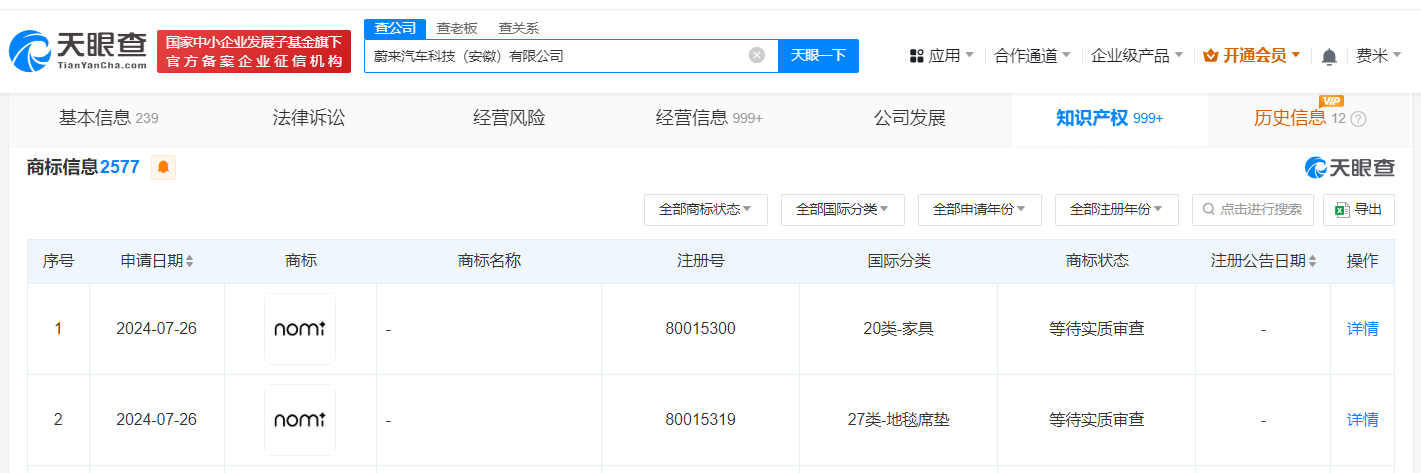The width and height of the screenshot is (1421, 473).
Task: Click the nomi trademark thumbnail in row 2
Action: [x=300, y=420]
